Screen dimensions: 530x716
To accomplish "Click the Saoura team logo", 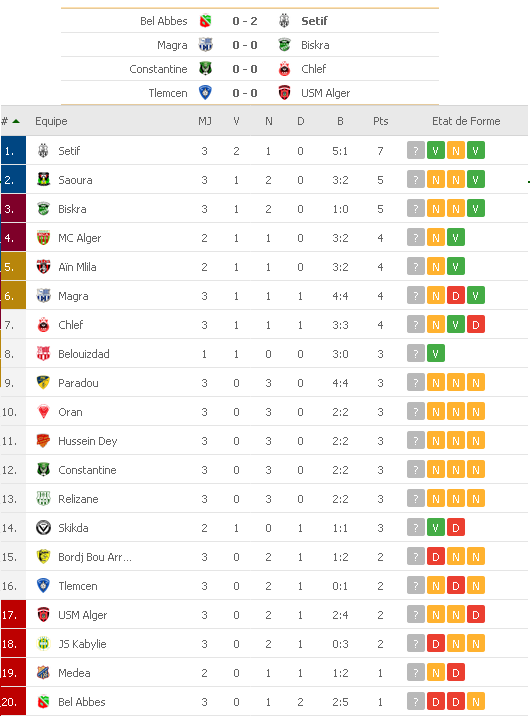I will coord(43,179).
